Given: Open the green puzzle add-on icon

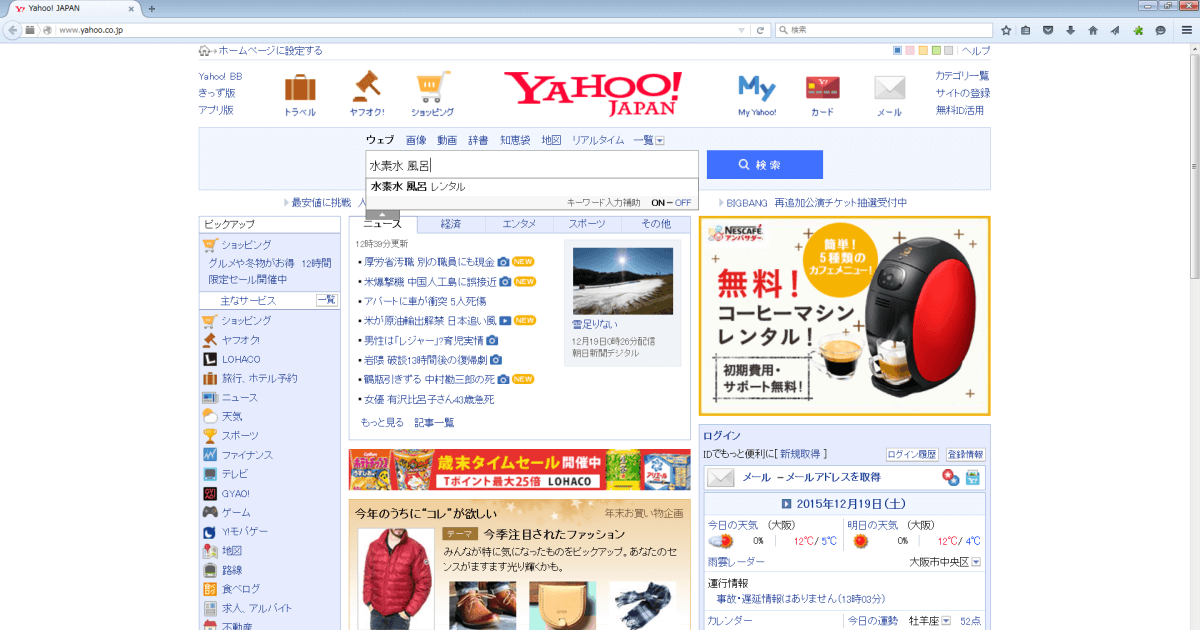Looking at the screenshot, I should tap(1138, 30).
